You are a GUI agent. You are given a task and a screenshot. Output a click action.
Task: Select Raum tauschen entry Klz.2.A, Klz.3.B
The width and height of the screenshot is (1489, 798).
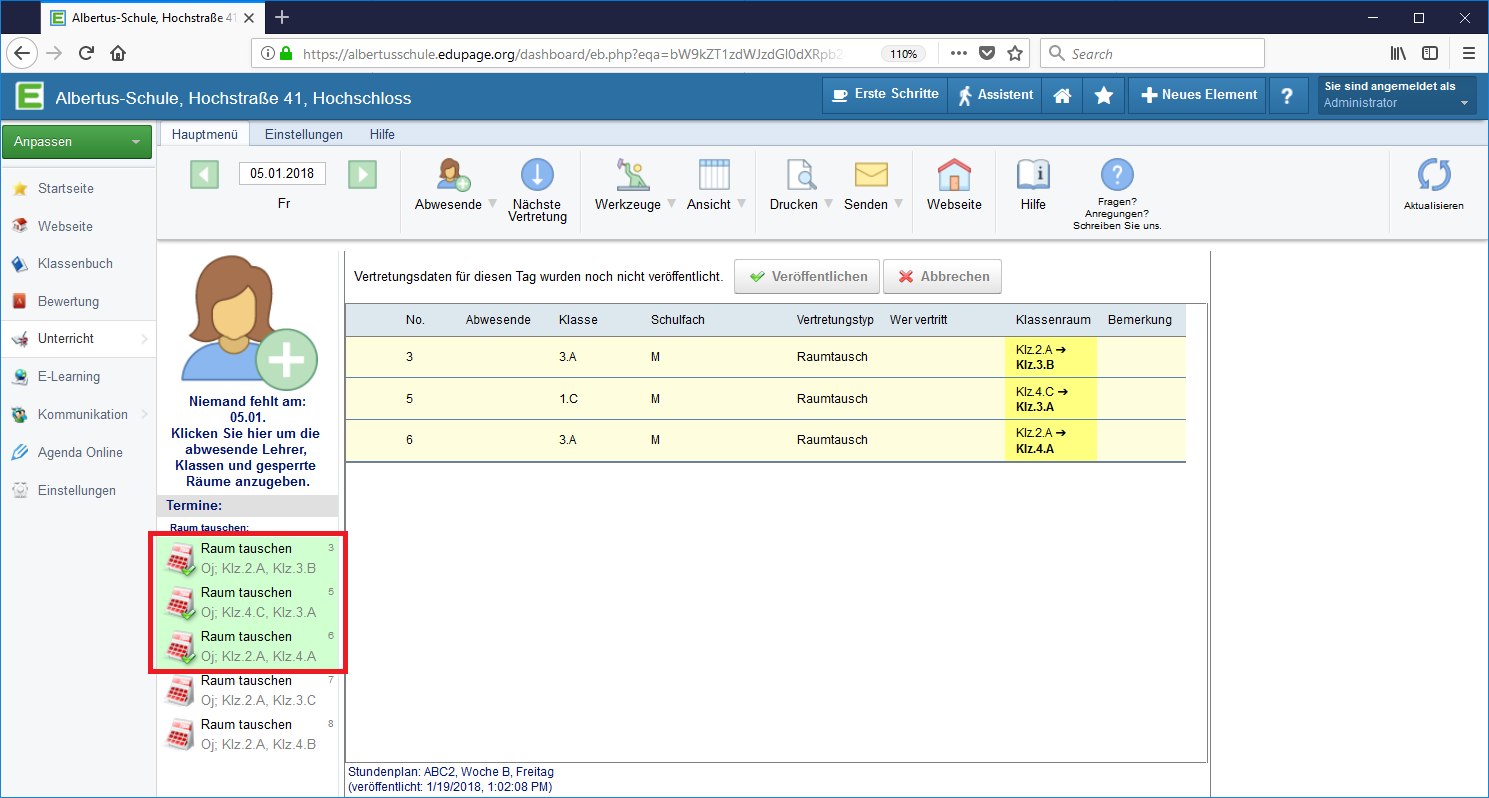(x=247, y=559)
